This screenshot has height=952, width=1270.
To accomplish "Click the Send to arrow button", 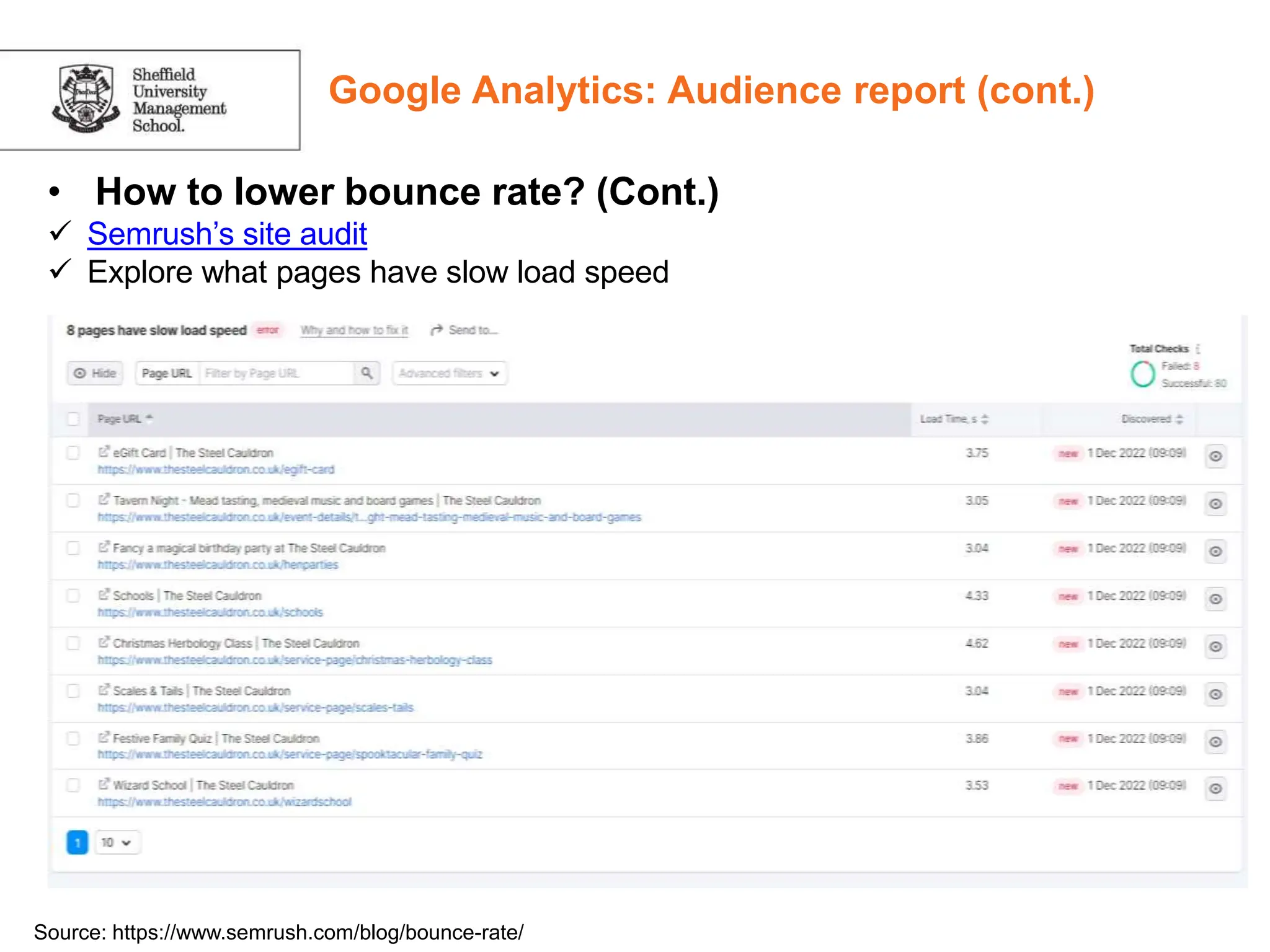I will tap(464, 330).
